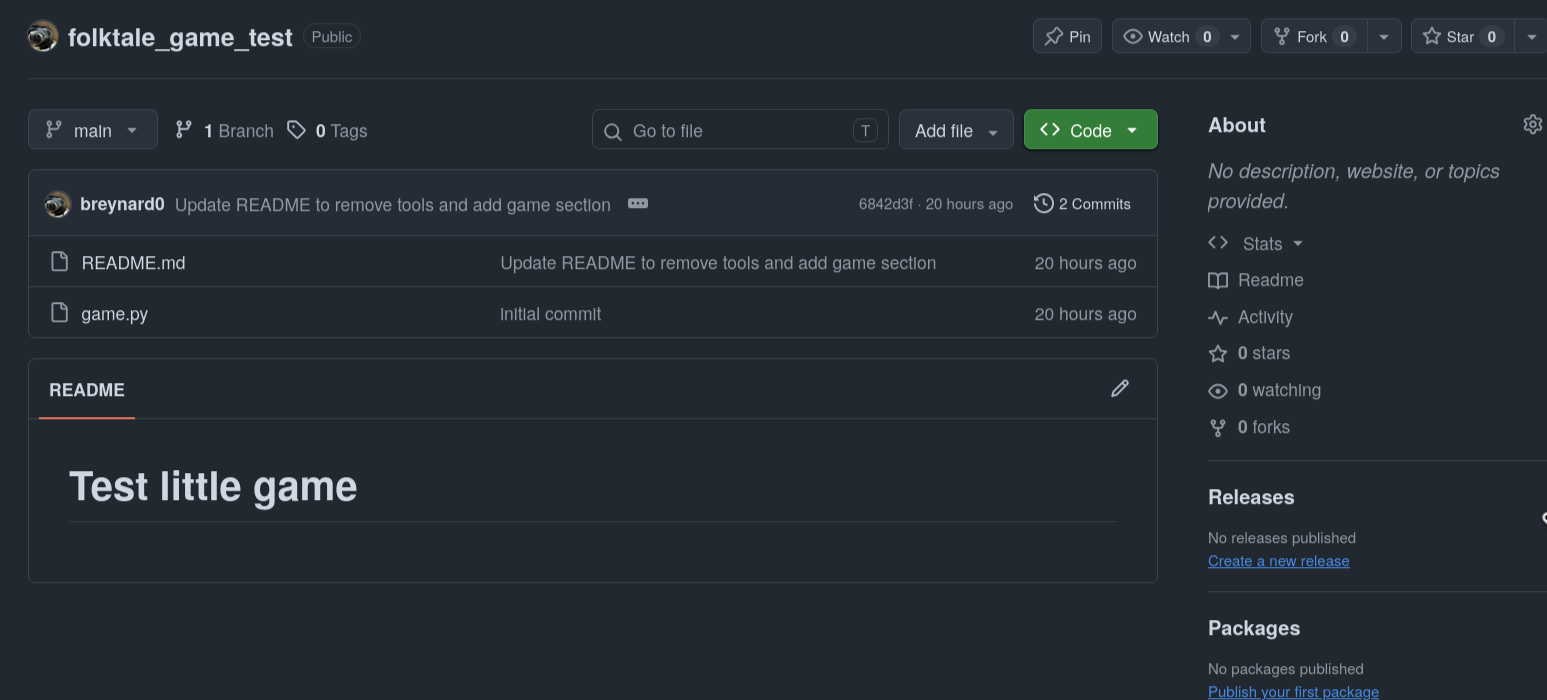Click the file icon beside README.md
The height and width of the screenshot is (700, 1547).
[x=60, y=262]
